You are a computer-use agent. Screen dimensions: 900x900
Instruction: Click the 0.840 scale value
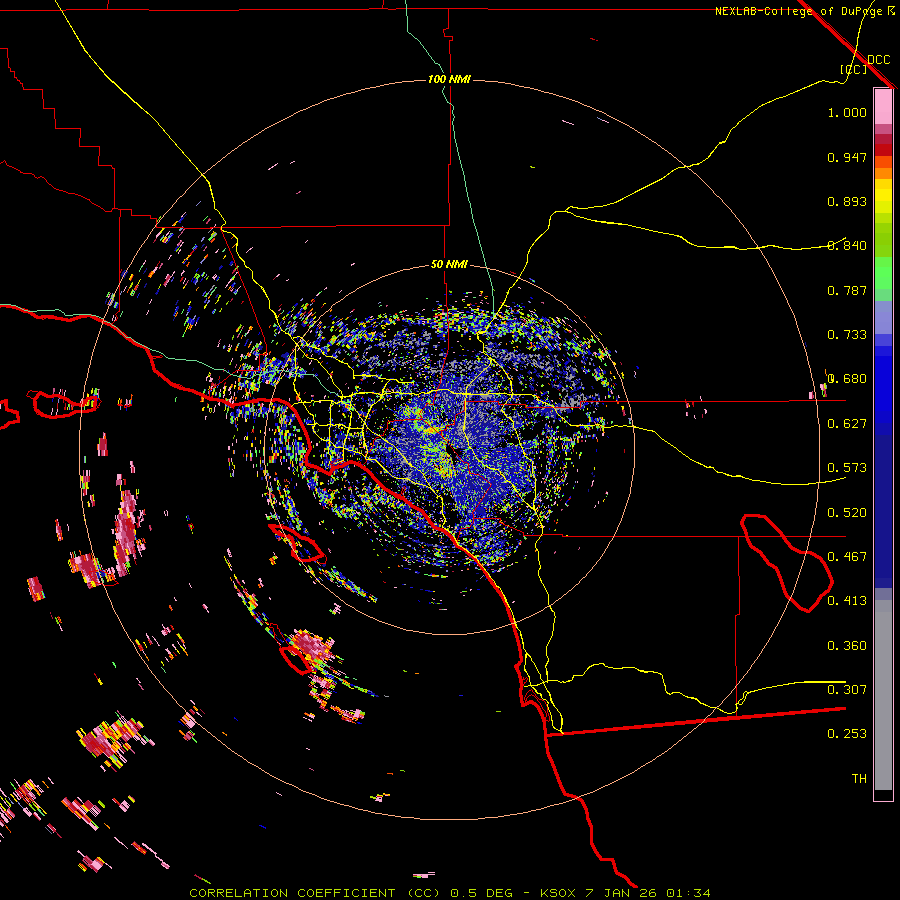[x=847, y=246]
